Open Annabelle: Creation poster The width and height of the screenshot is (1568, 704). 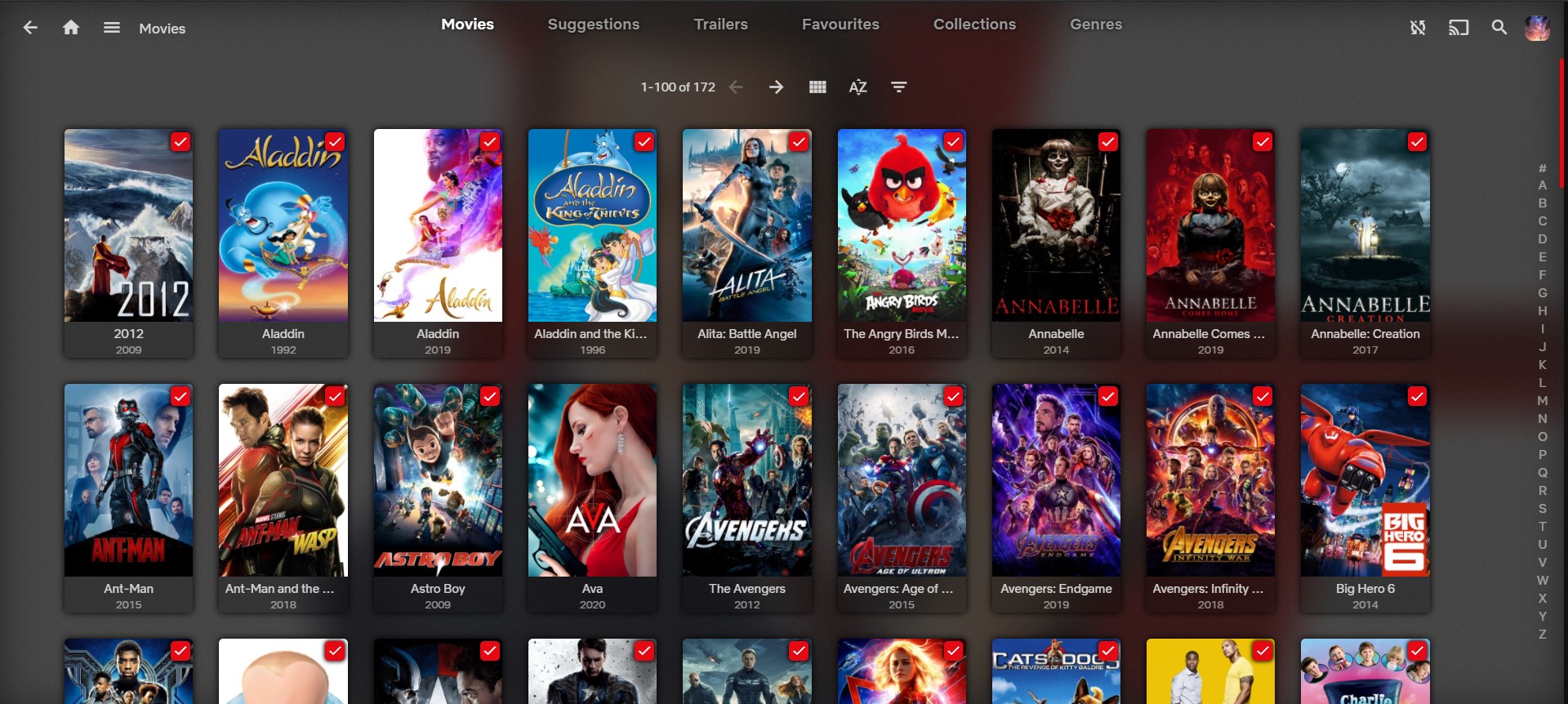[x=1365, y=225]
